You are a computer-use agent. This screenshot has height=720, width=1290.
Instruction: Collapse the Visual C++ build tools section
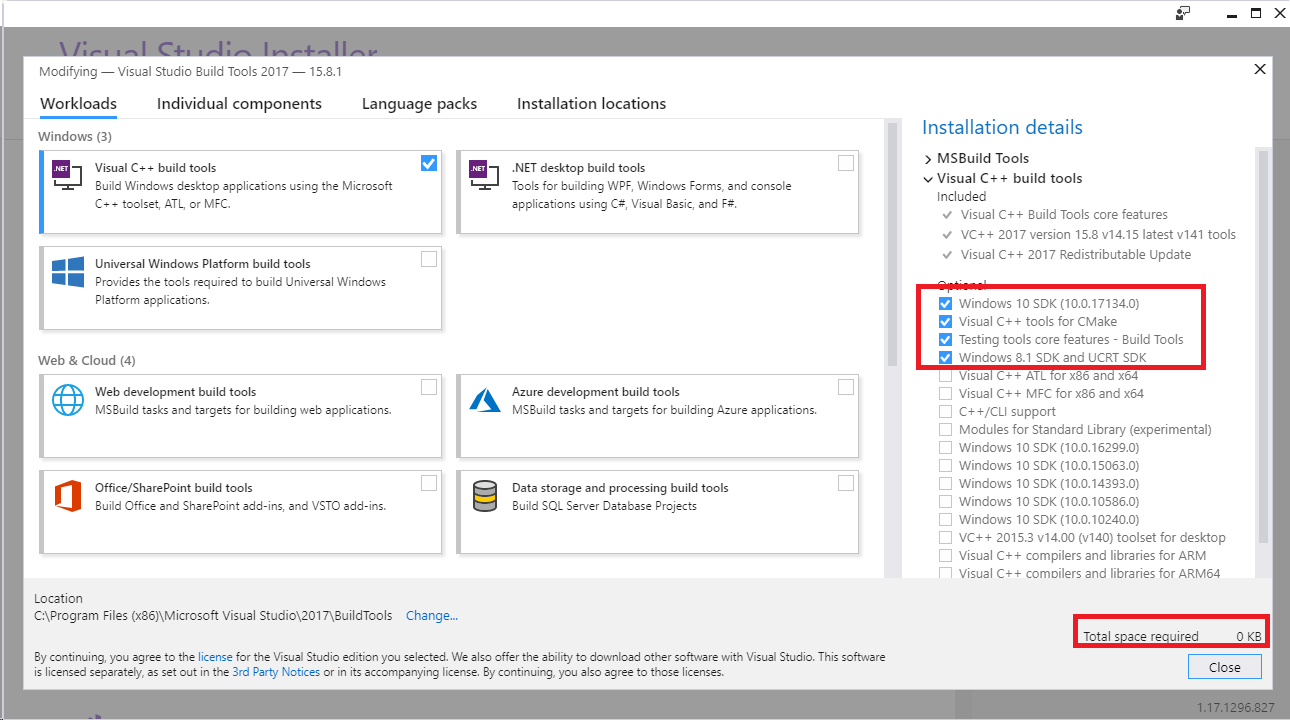(928, 178)
